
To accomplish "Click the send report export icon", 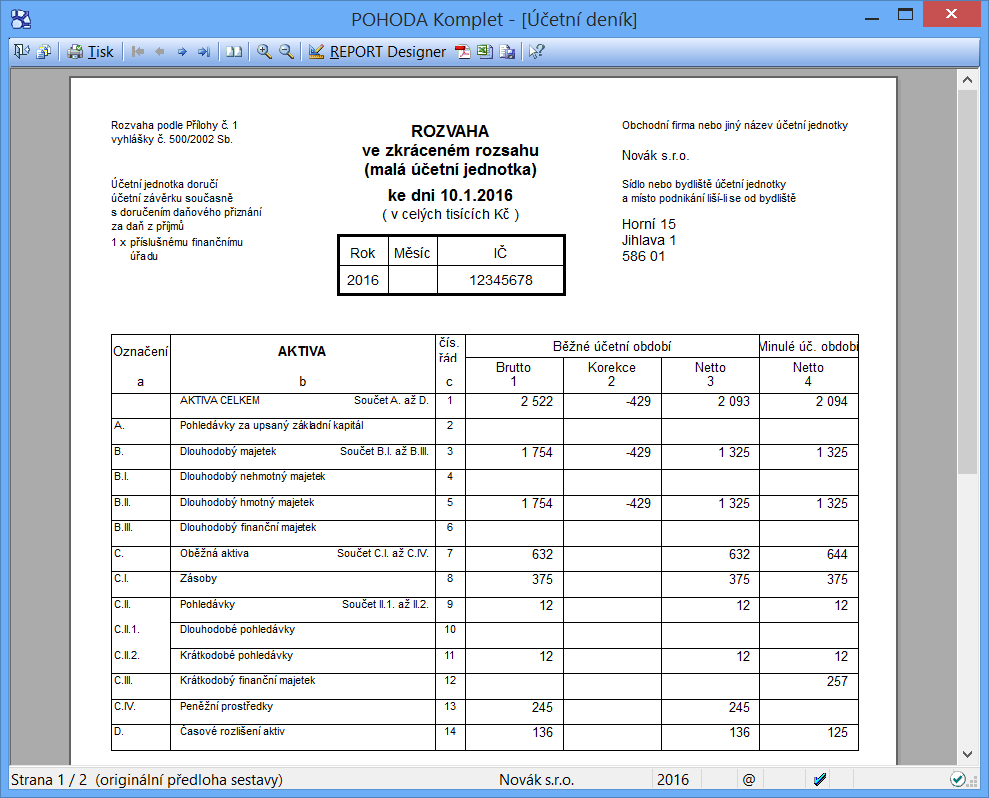I will tap(507, 52).
